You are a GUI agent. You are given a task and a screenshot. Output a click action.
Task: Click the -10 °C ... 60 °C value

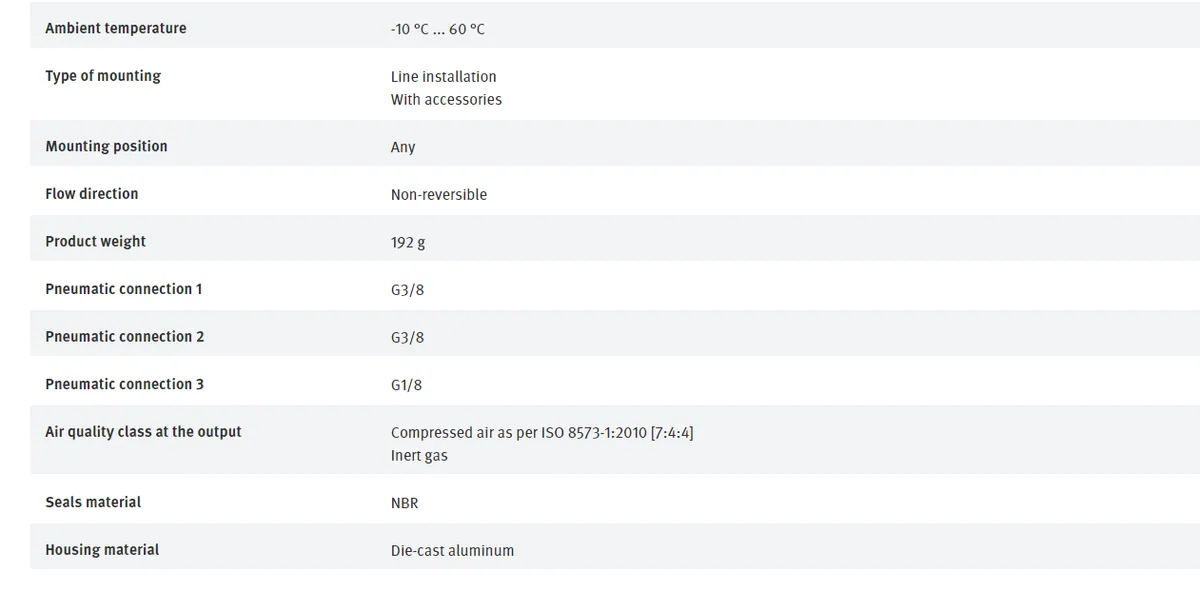point(438,29)
